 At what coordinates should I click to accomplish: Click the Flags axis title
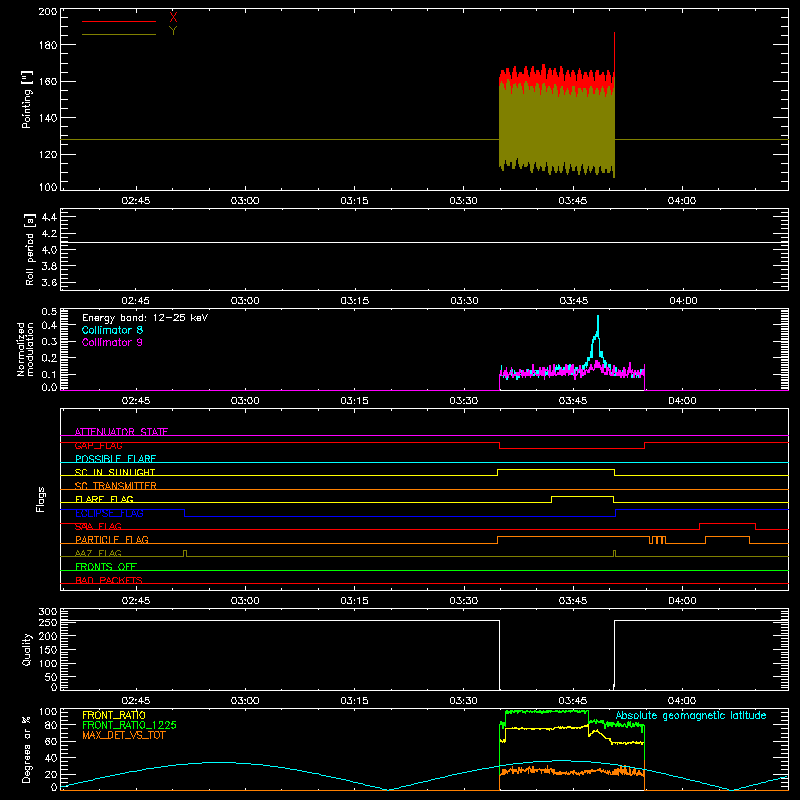[40, 499]
